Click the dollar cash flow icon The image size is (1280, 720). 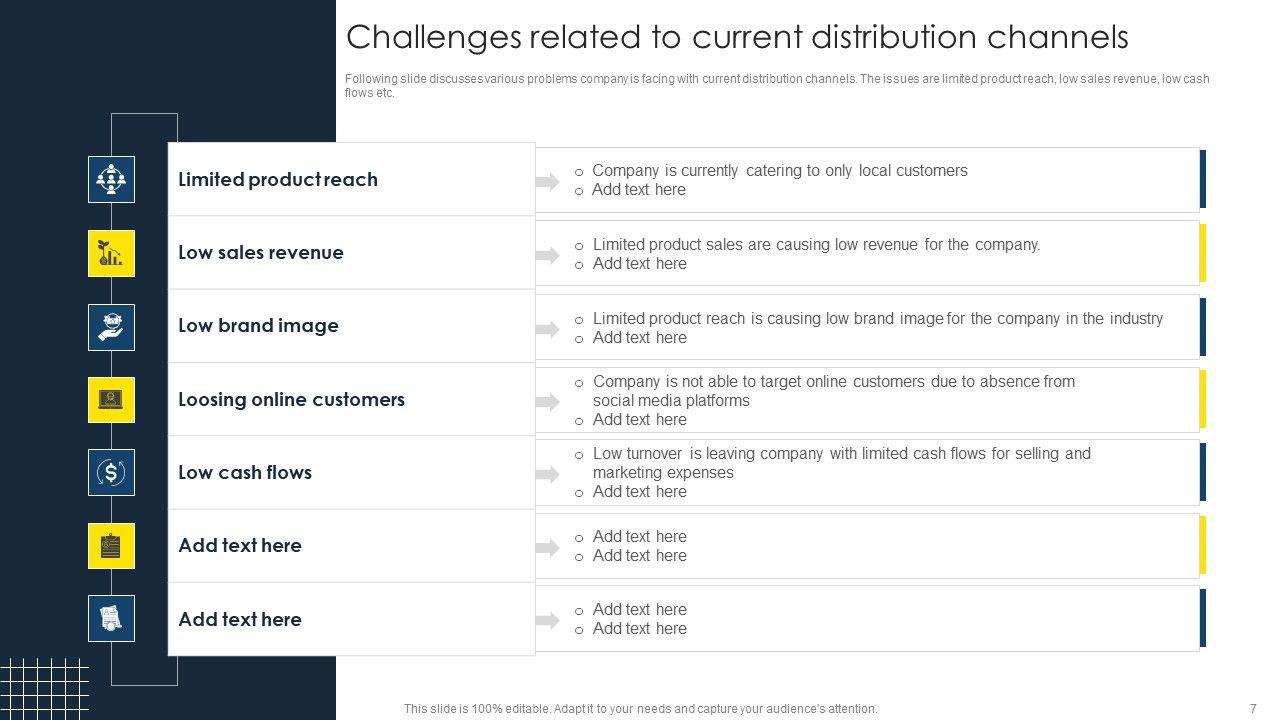coord(111,472)
